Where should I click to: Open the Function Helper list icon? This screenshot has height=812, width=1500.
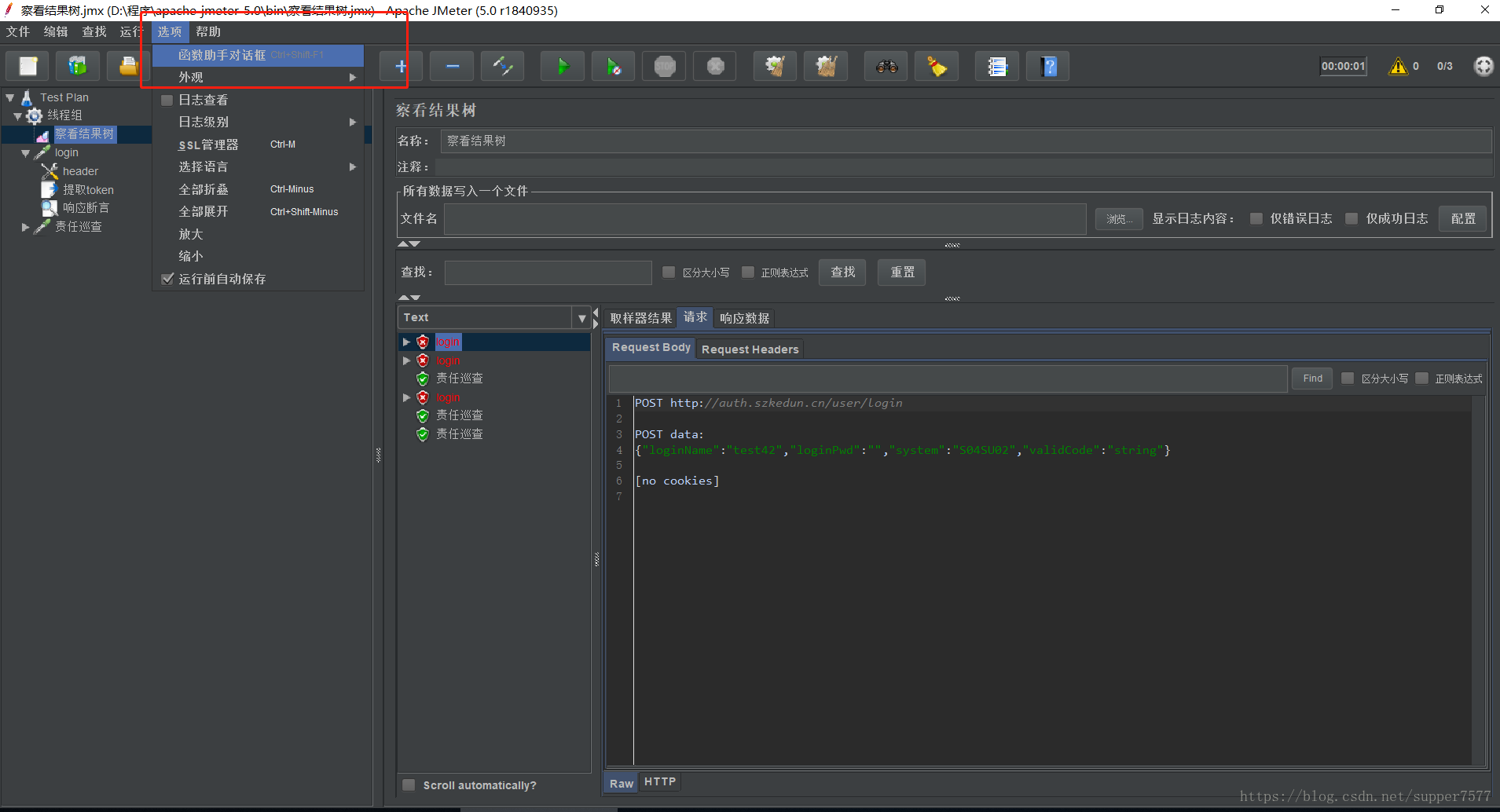[997, 66]
